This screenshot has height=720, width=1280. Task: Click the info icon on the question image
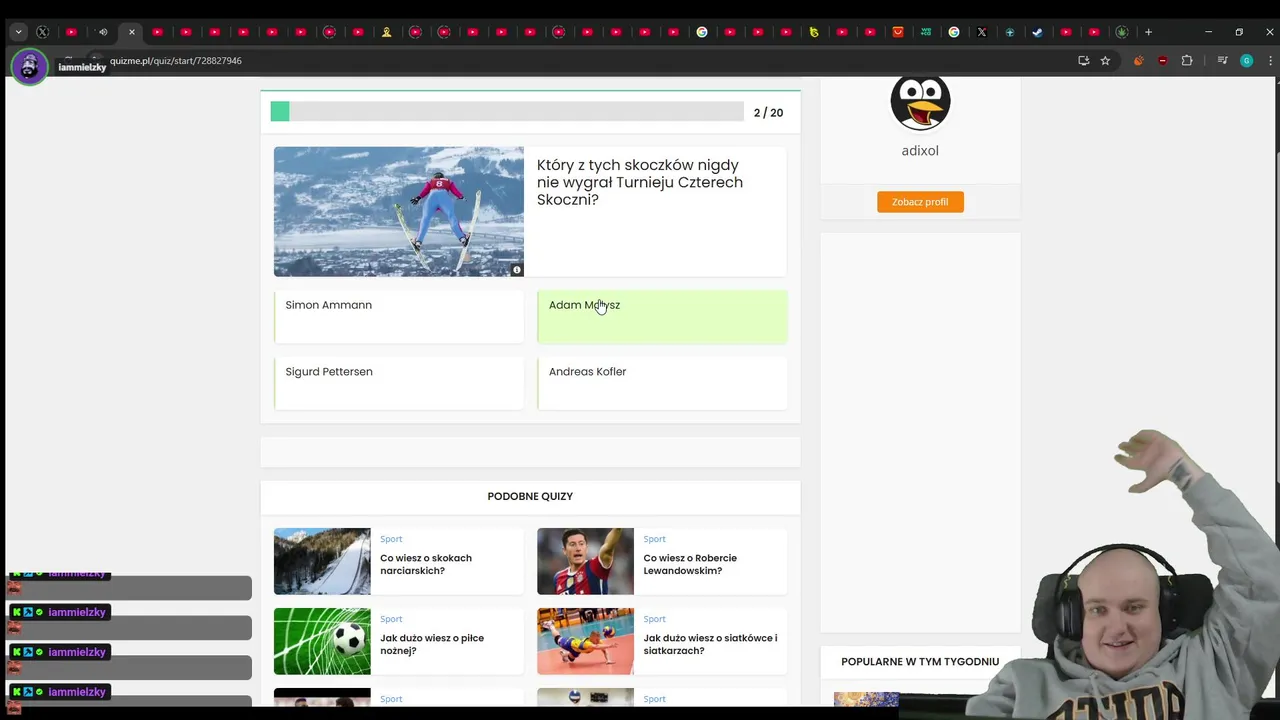517,270
